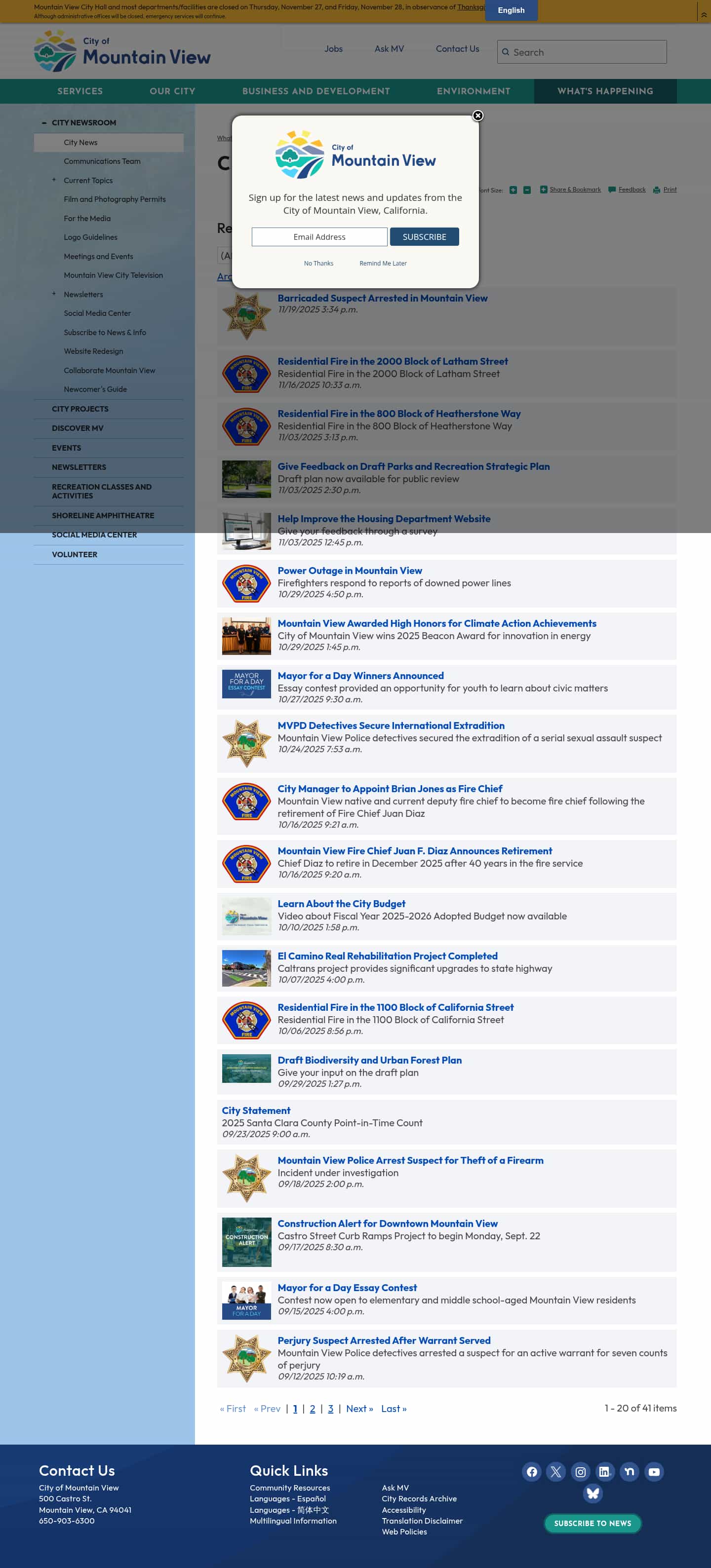Viewport: 711px width, 1568px height.
Task: Open the city's Nextdoor page
Action: coord(629,1471)
